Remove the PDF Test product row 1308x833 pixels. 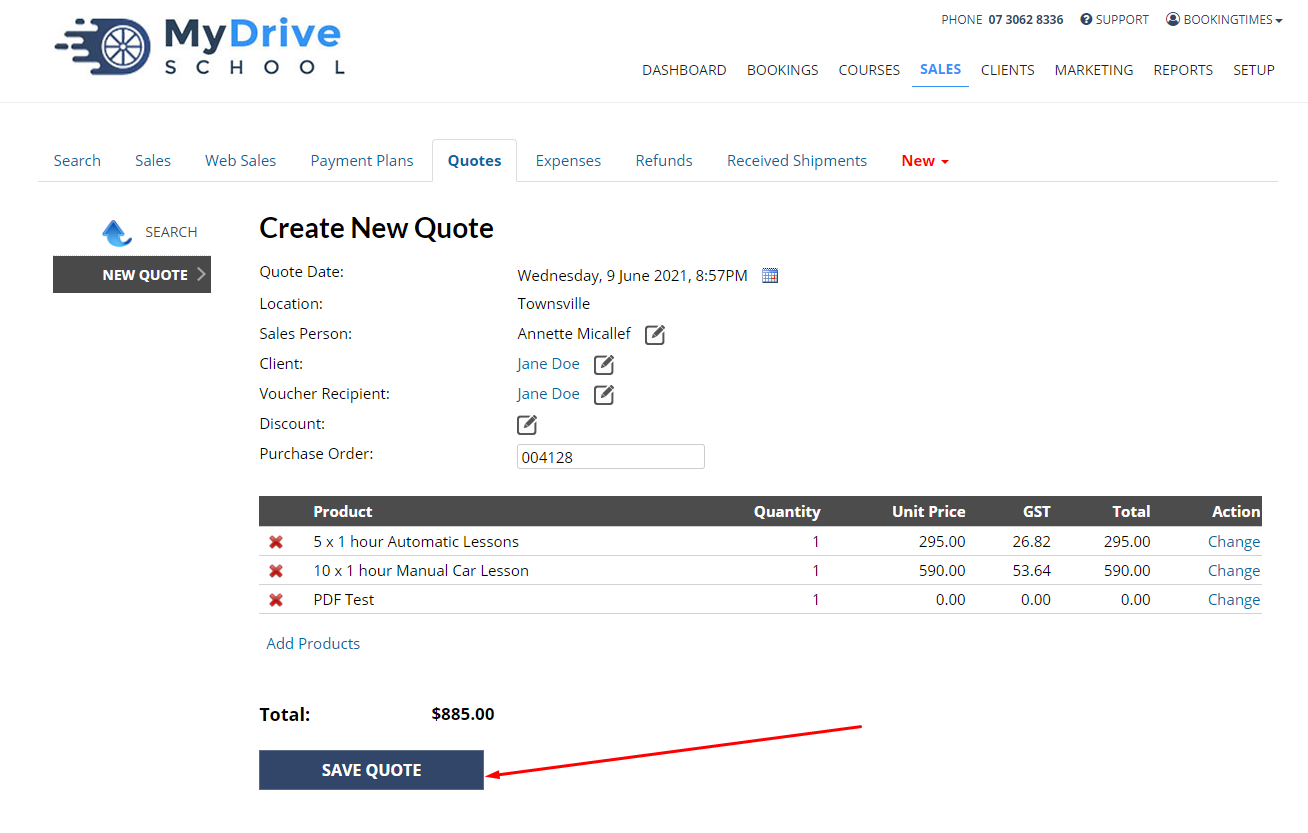276,600
